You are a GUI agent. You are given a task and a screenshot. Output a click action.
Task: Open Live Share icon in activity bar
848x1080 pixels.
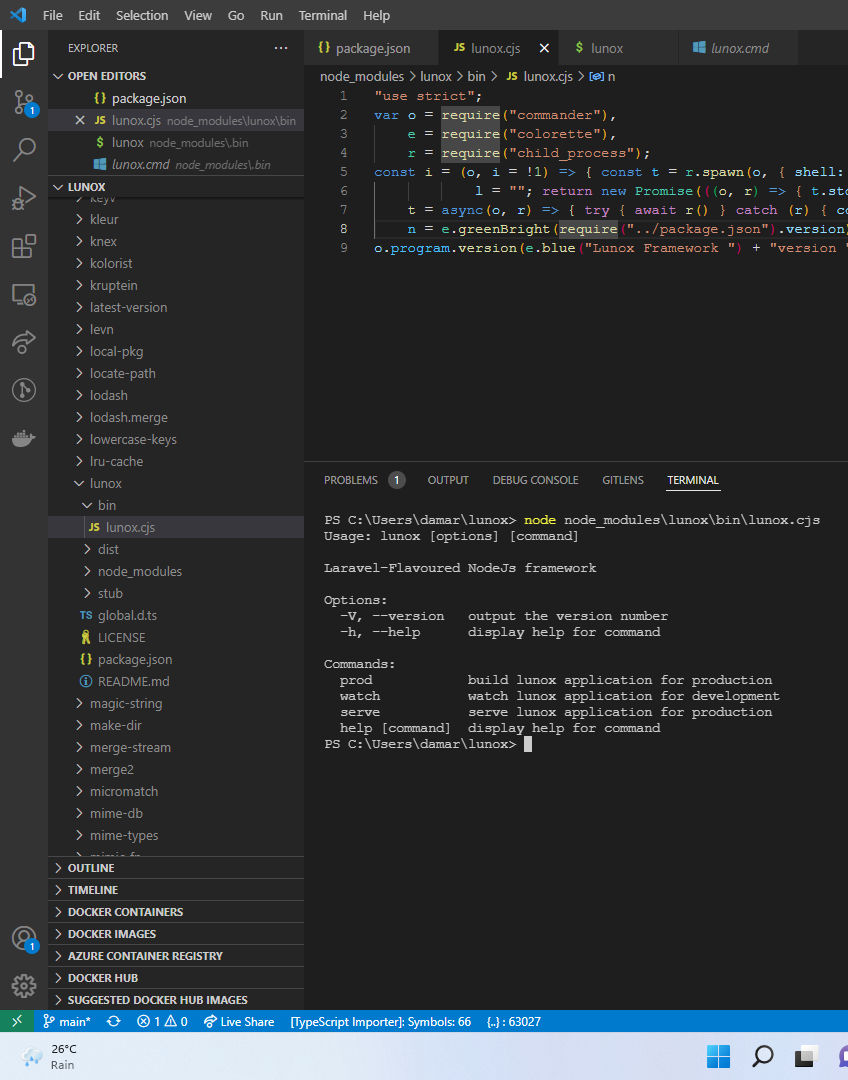23,342
